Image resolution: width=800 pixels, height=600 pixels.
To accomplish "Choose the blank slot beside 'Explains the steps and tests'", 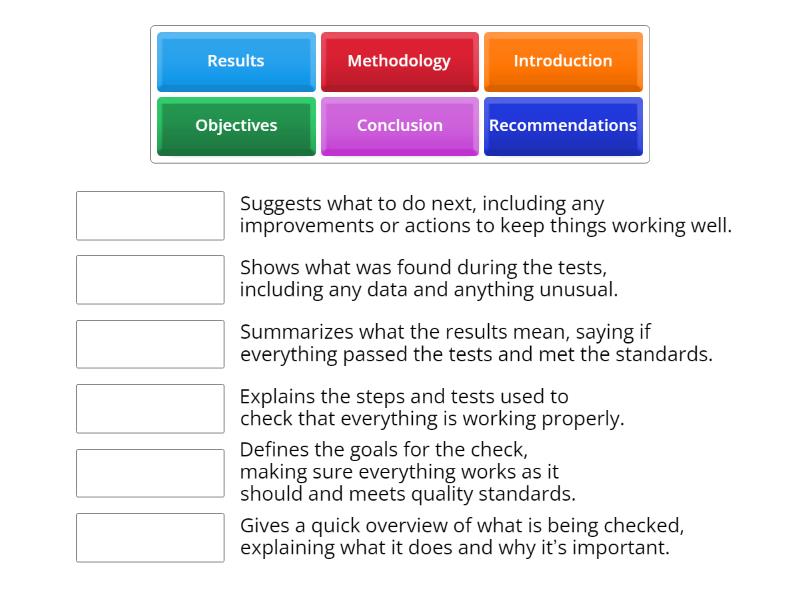I will tap(150, 408).
